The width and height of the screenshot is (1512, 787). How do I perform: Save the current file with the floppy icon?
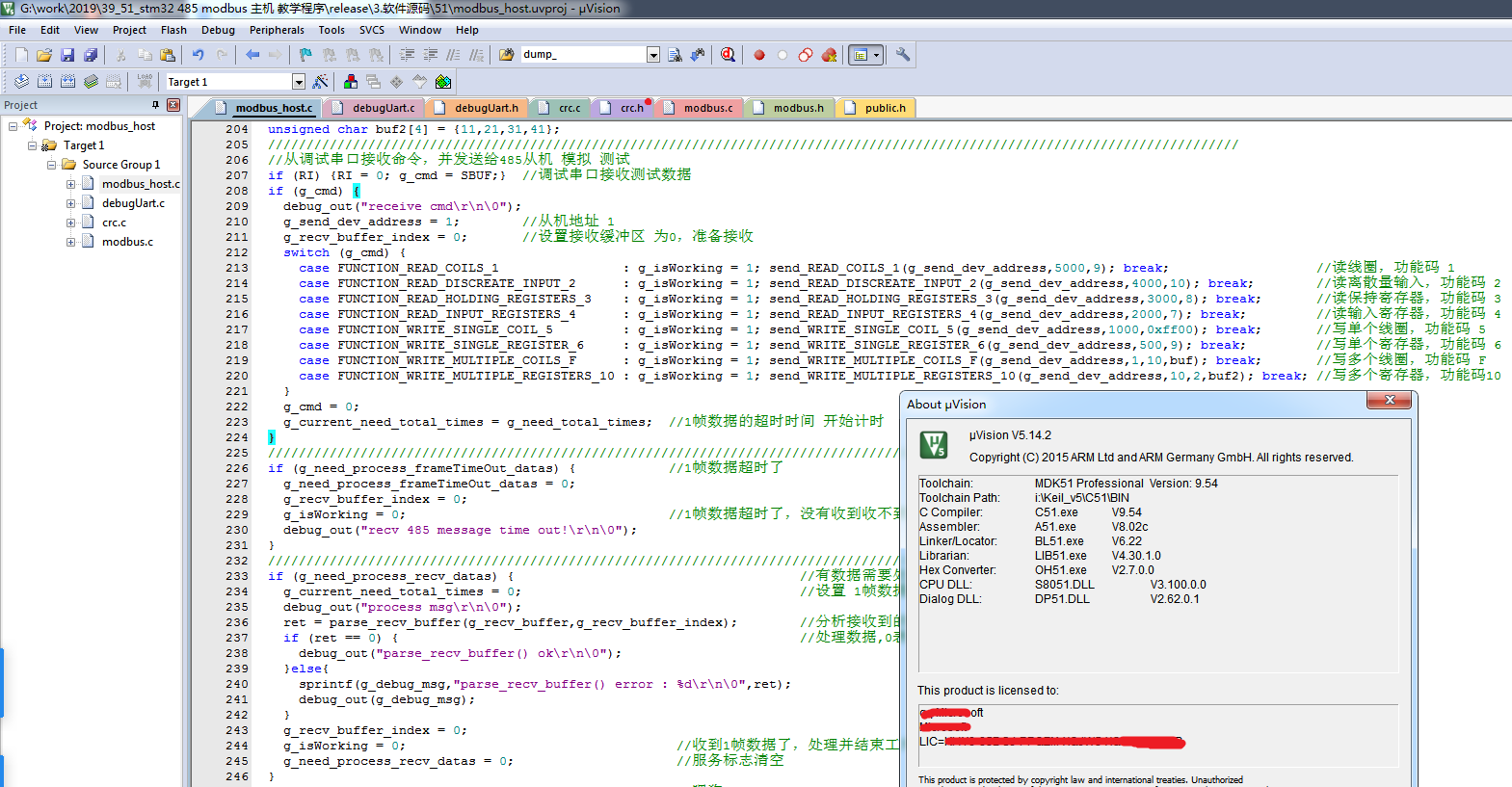[67, 55]
